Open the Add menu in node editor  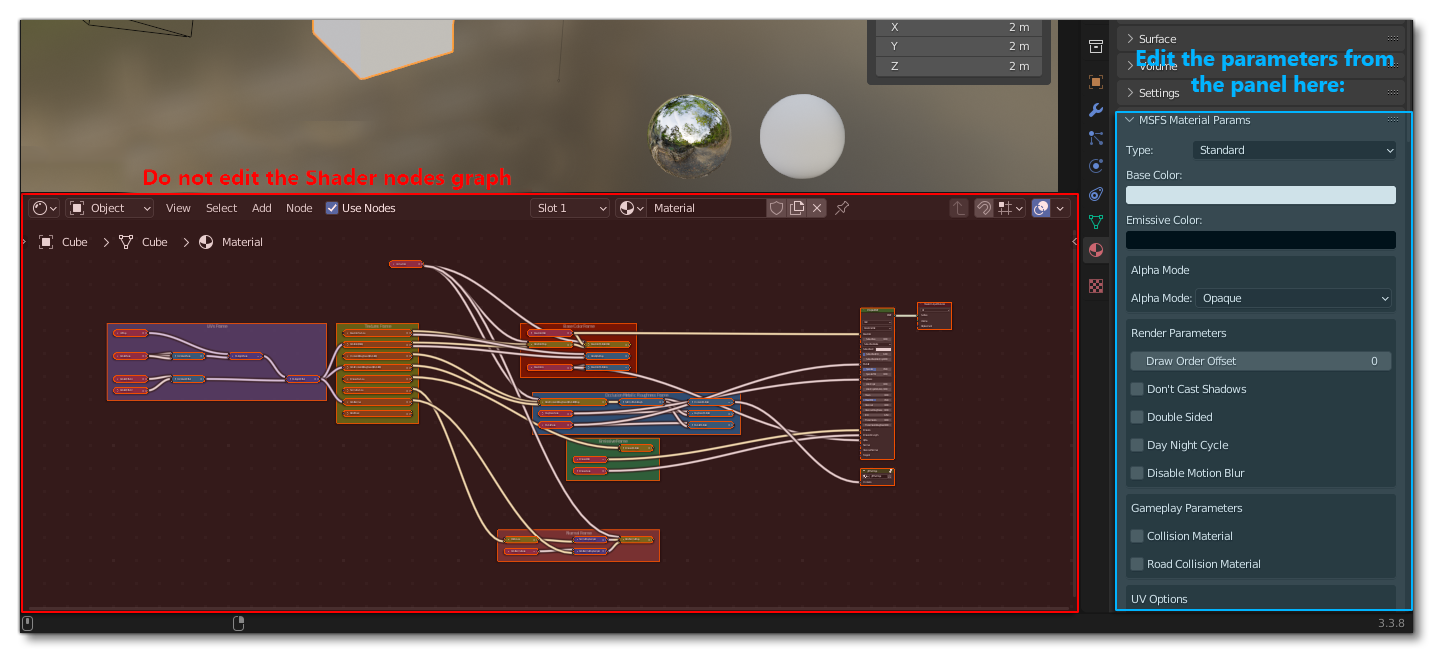click(262, 208)
